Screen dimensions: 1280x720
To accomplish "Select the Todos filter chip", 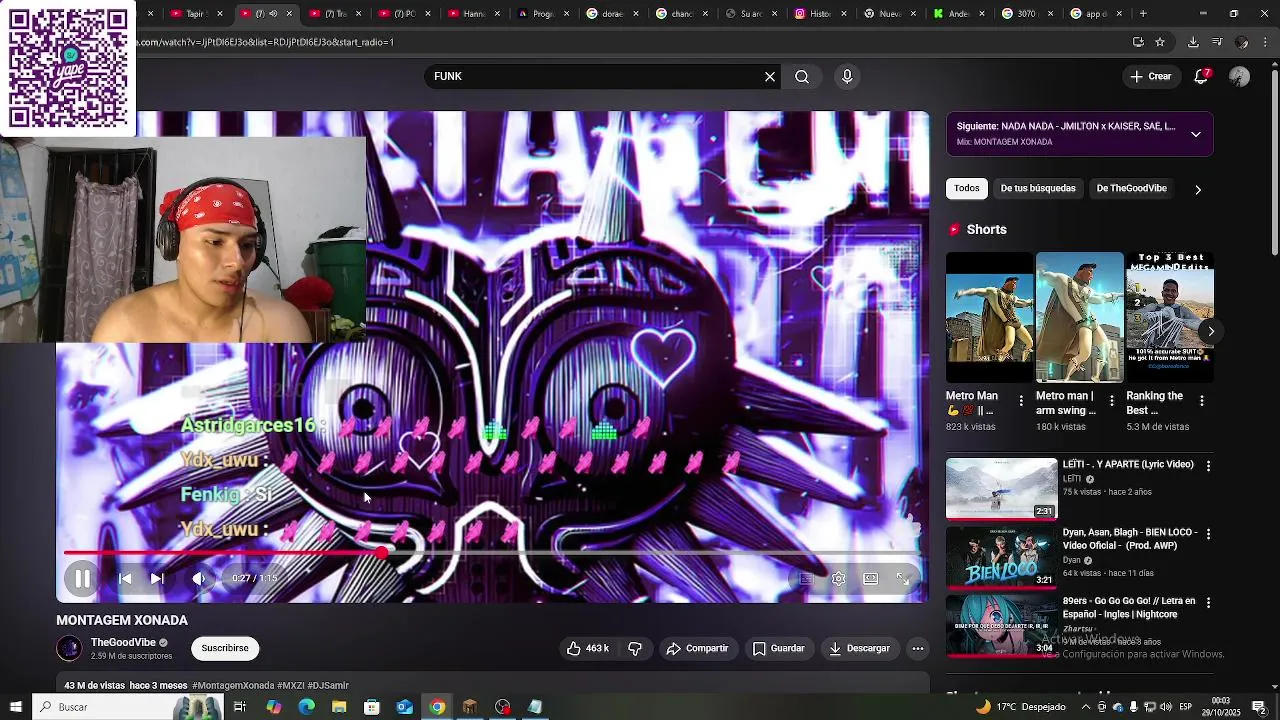I will (x=966, y=188).
